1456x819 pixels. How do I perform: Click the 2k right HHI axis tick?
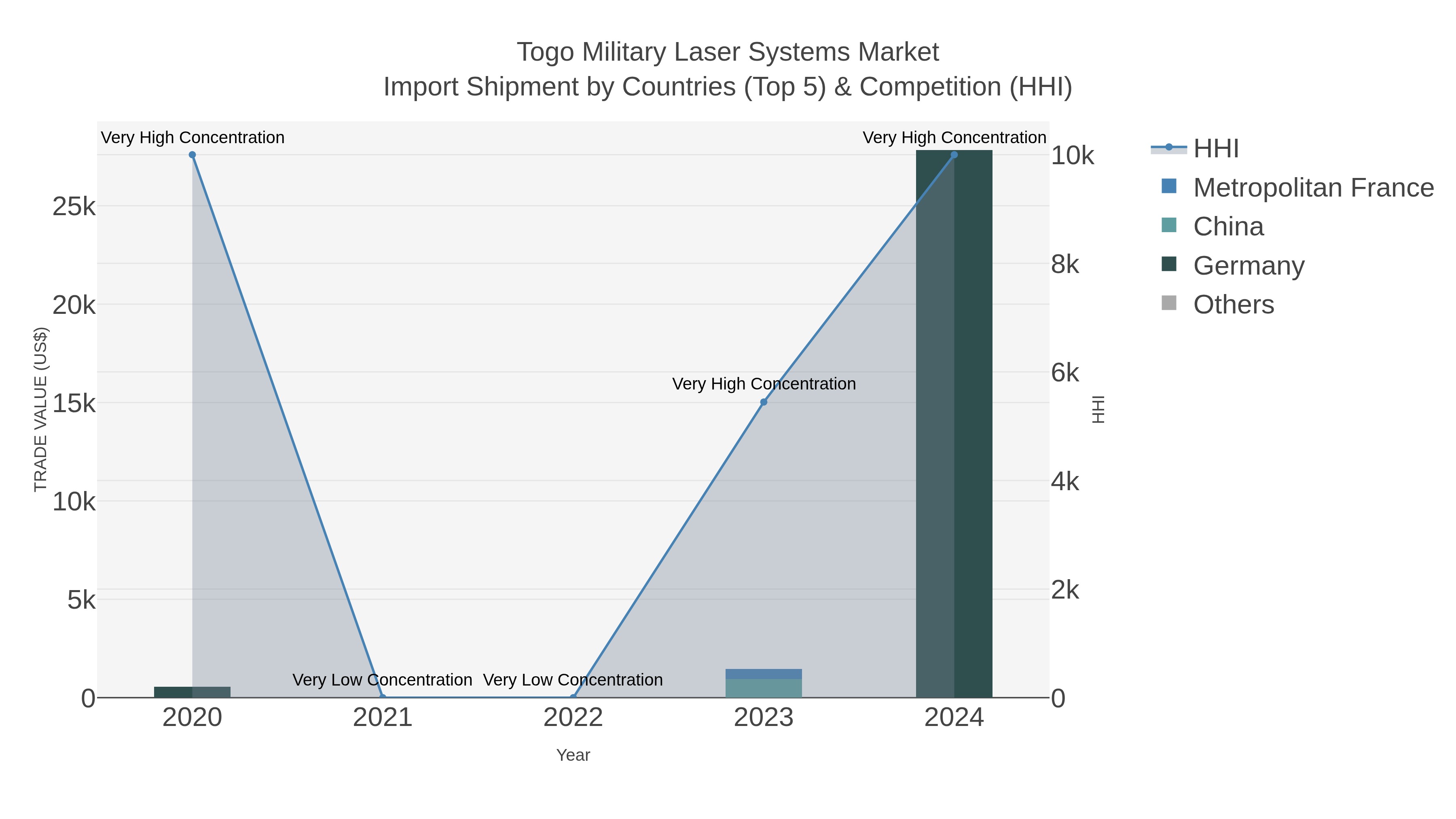[x=1065, y=590]
